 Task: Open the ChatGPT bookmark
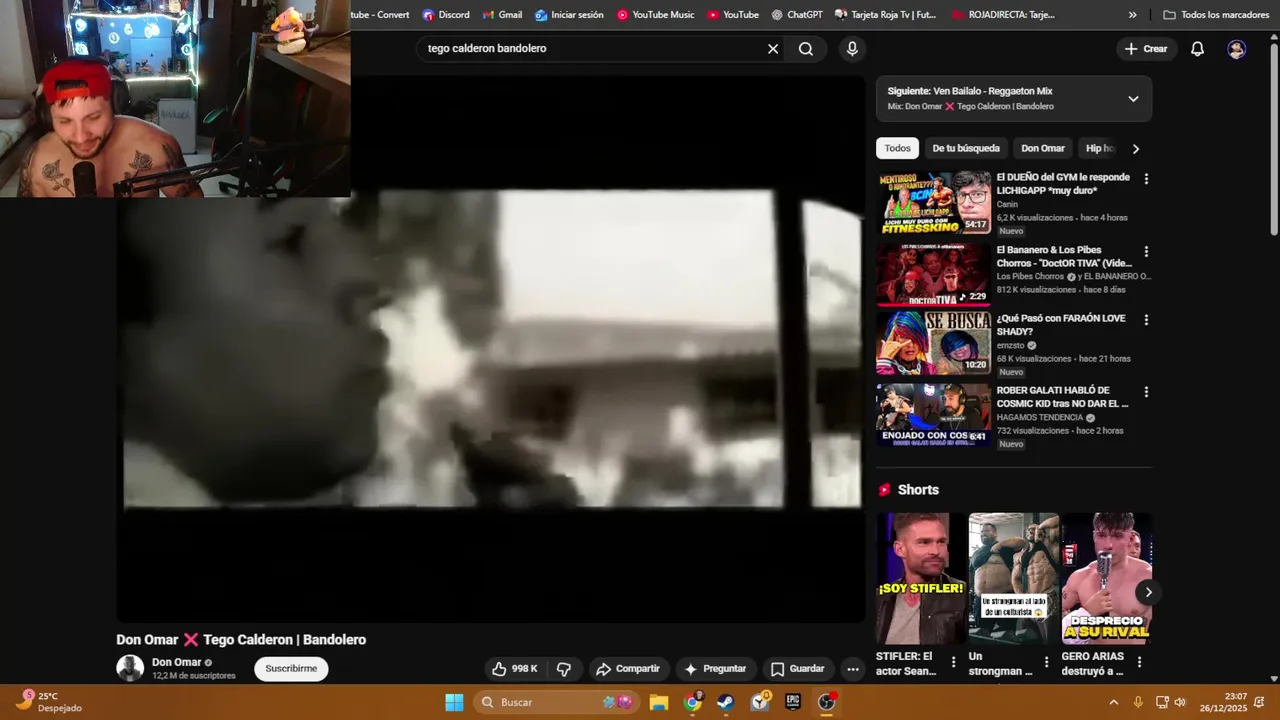pos(796,15)
